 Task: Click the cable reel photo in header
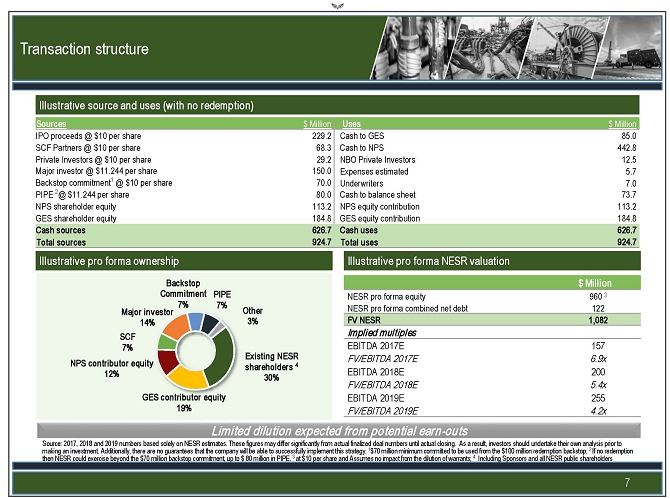tap(564, 48)
